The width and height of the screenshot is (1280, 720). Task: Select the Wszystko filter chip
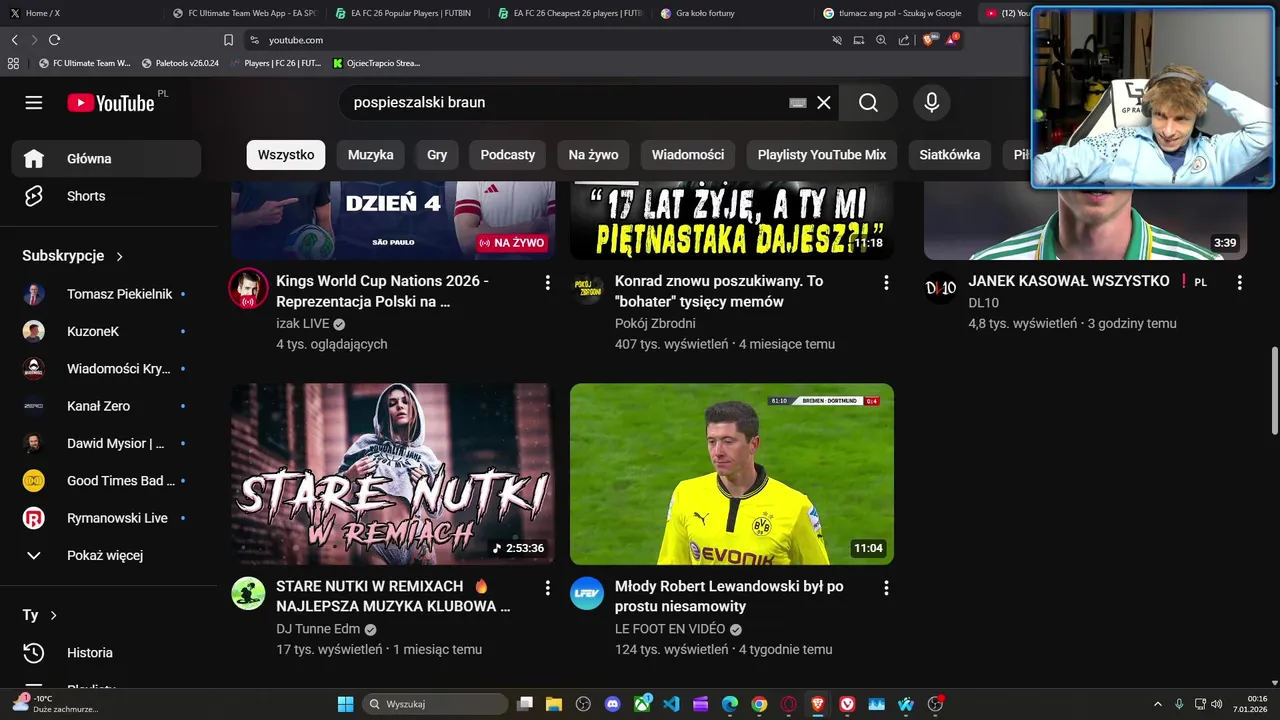(286, 155)
